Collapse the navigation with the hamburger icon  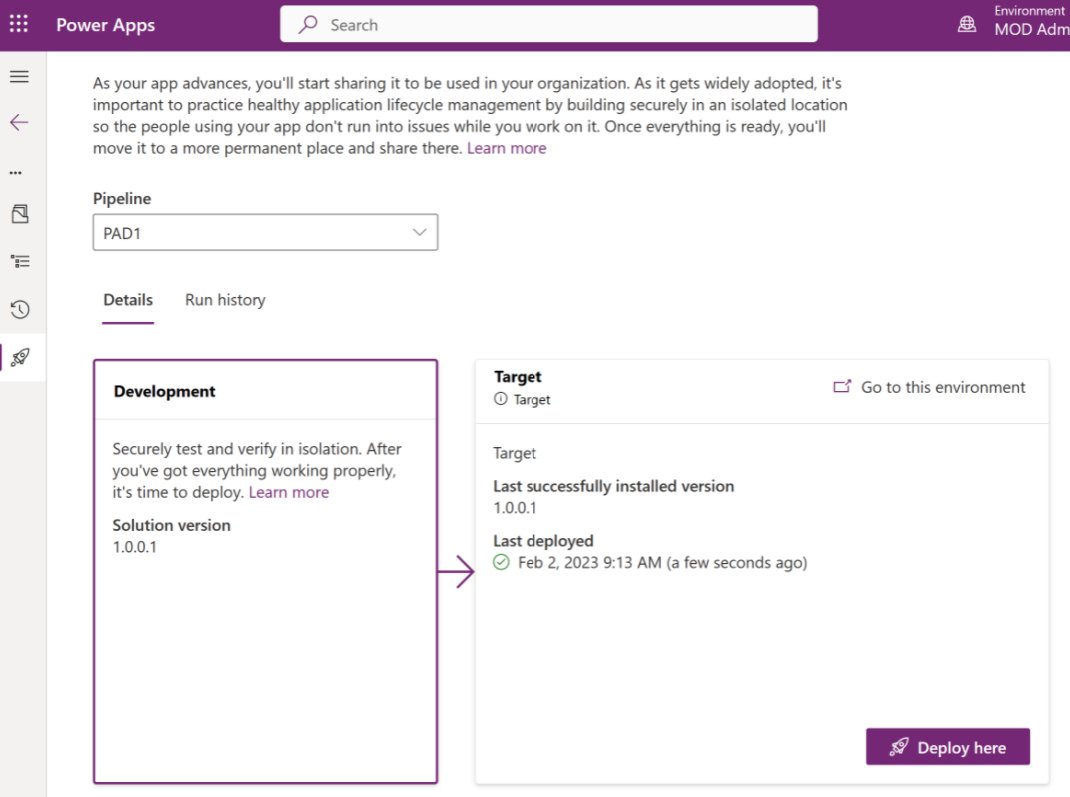(21, 76)
